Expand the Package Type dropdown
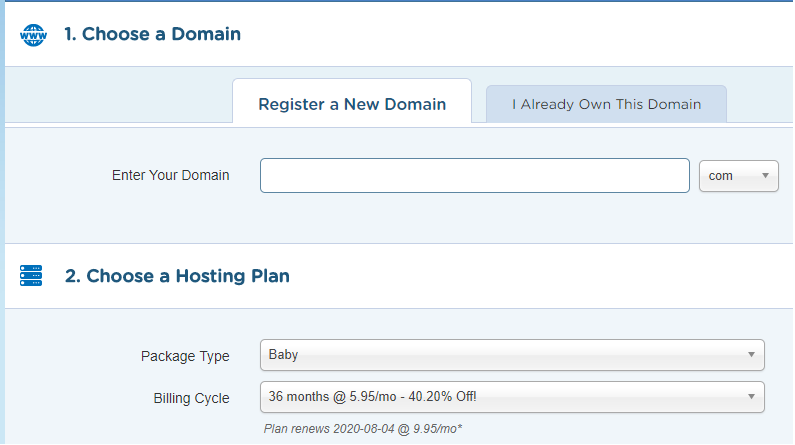The height and width of the screenshot is (445, 795). (x=512, y=355)
